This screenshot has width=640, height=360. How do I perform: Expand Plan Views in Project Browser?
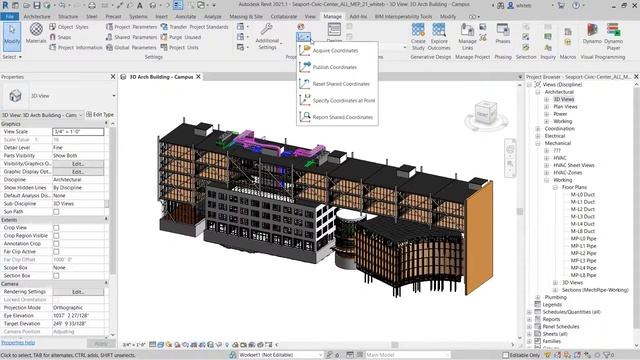coord(547,107)
